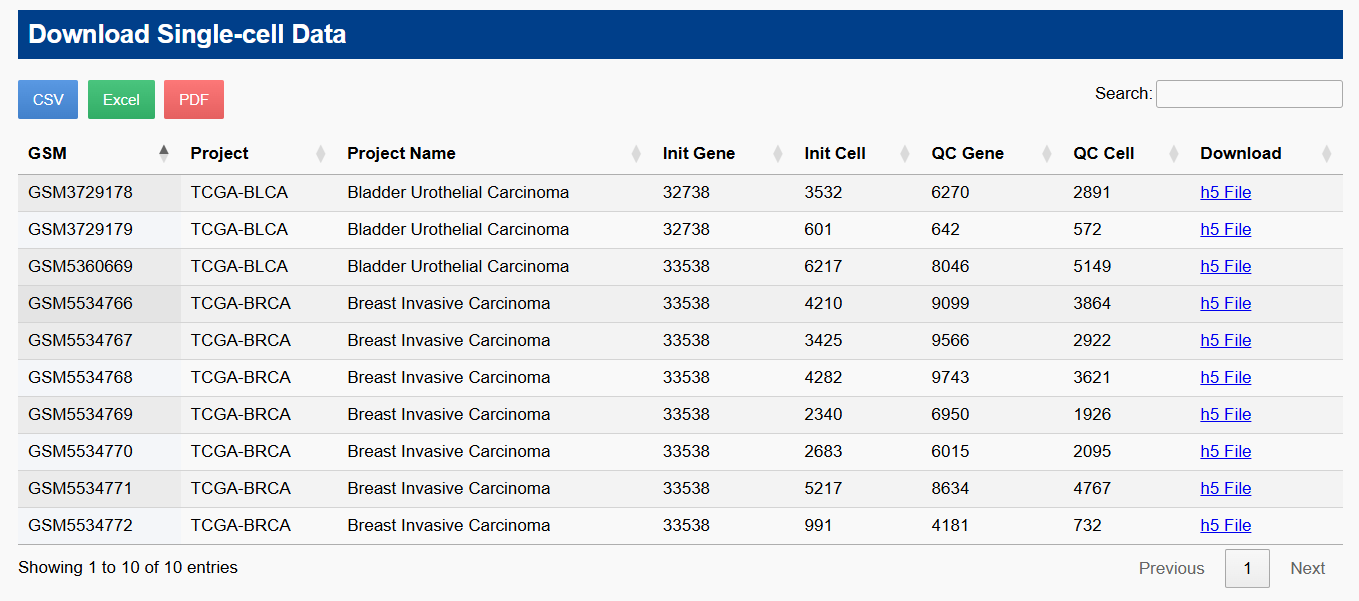Open h5 File link for GSM5360669
The height and width of the screenshot is (601, 1359).
tap(1225, 267)
